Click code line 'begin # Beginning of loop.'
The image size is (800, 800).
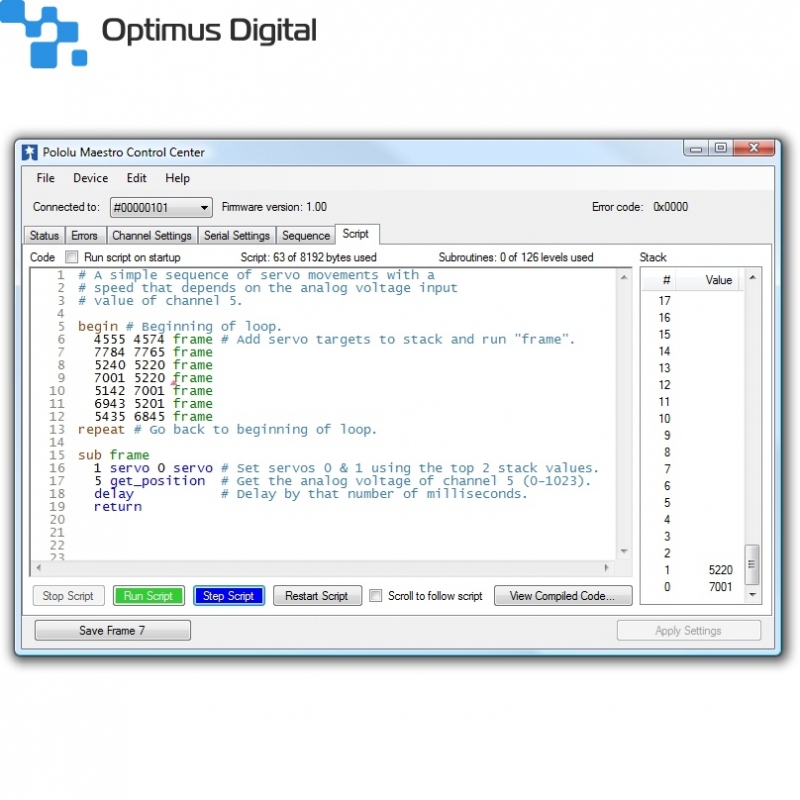click(x=180, y=326)
